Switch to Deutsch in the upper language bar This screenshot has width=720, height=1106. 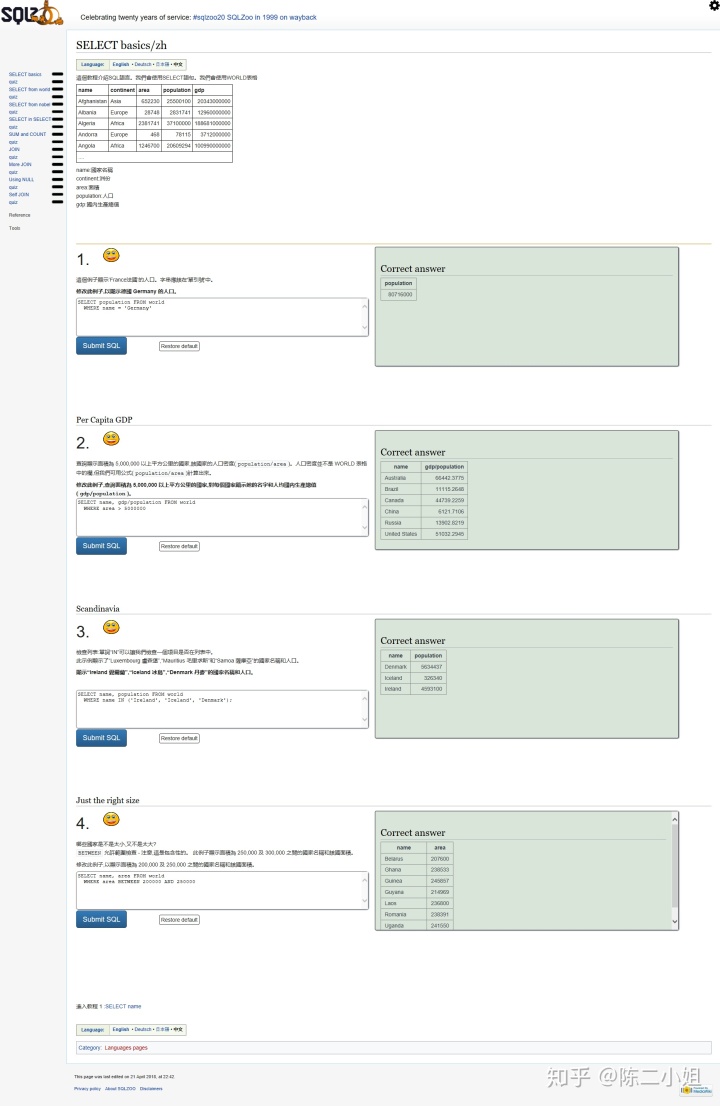click(x=143, y=64)
